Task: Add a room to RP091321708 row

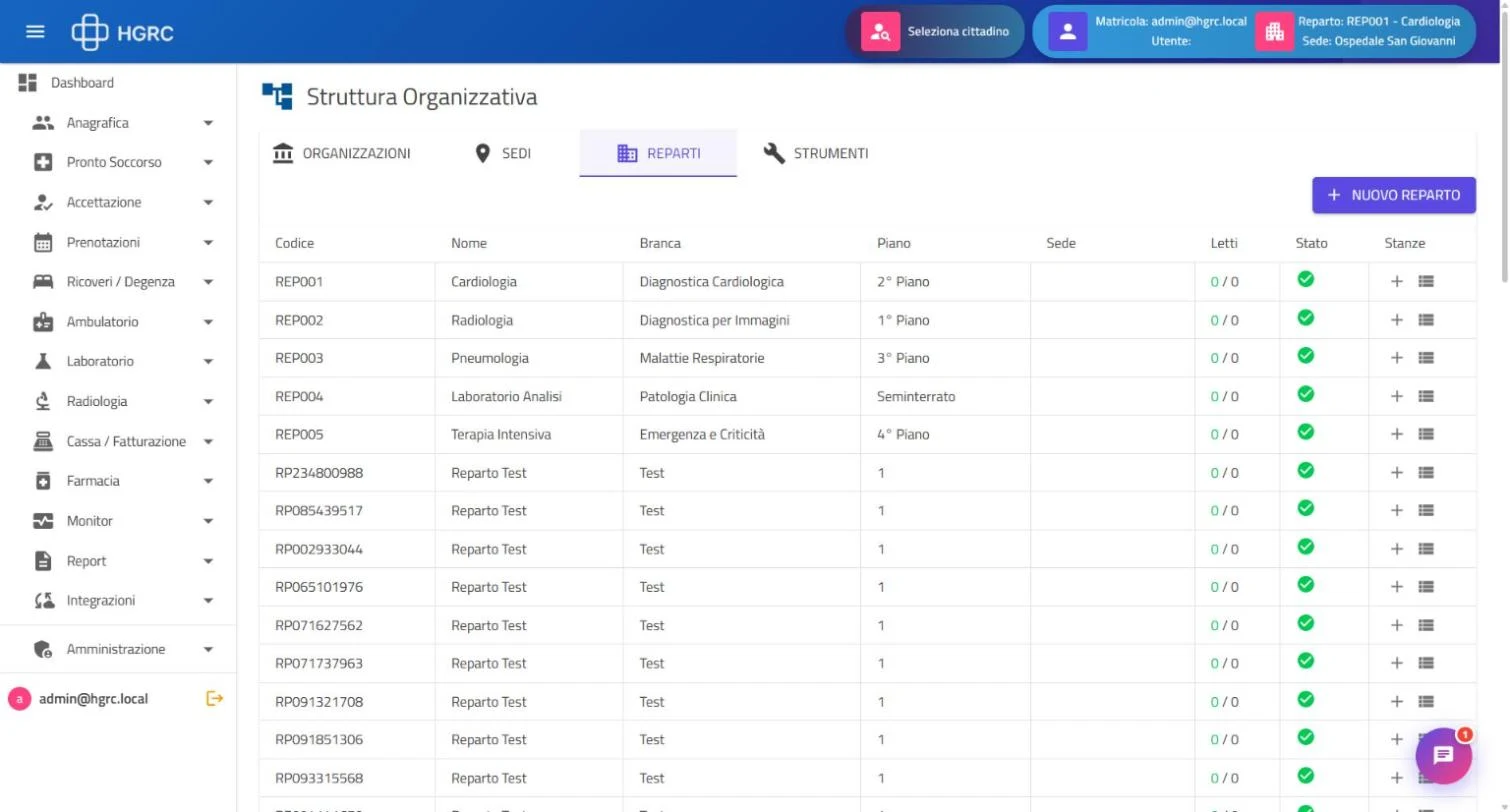Action: tap(1397, 702)
